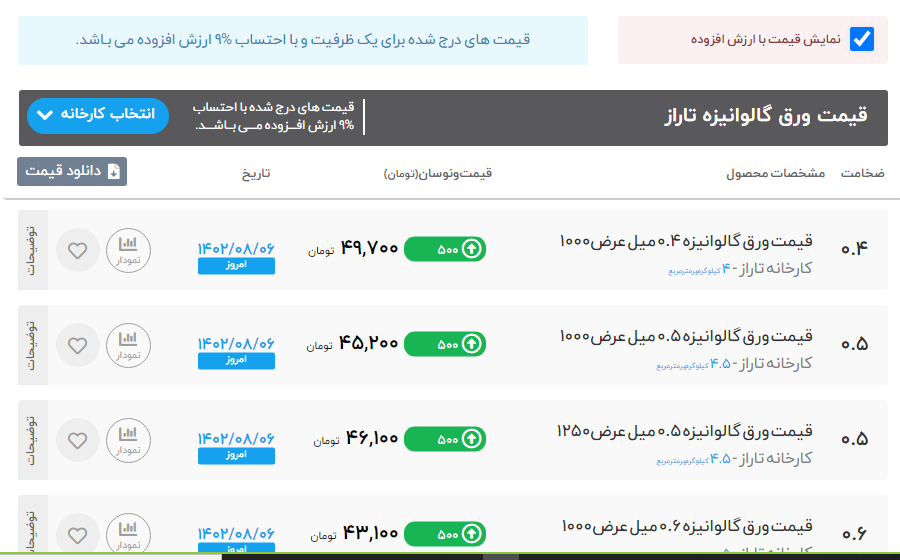This screenshot has height=560, width=900.
Task: Open chart for the 46,100 toman row
Action: point(128,440)
